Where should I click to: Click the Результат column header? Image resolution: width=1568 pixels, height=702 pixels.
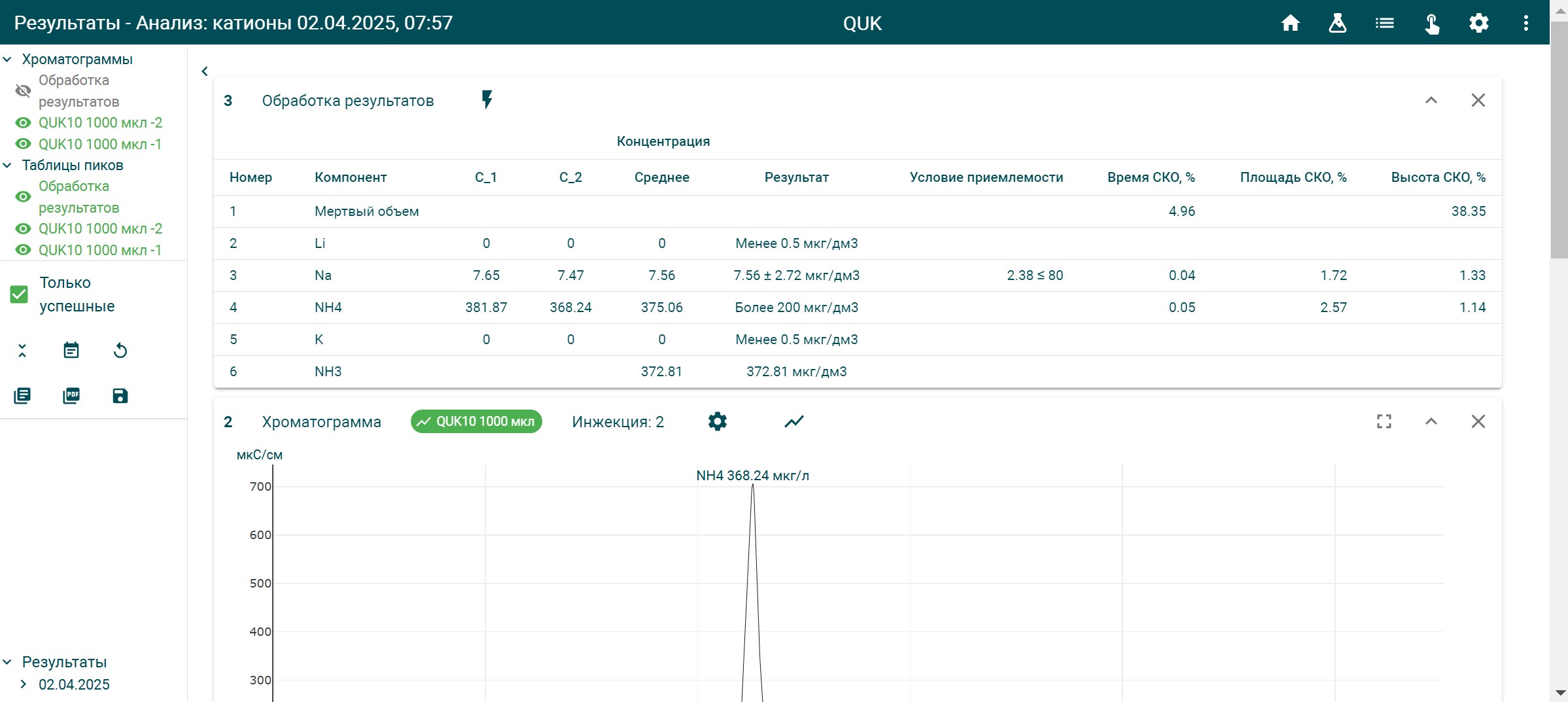point(796,177)
